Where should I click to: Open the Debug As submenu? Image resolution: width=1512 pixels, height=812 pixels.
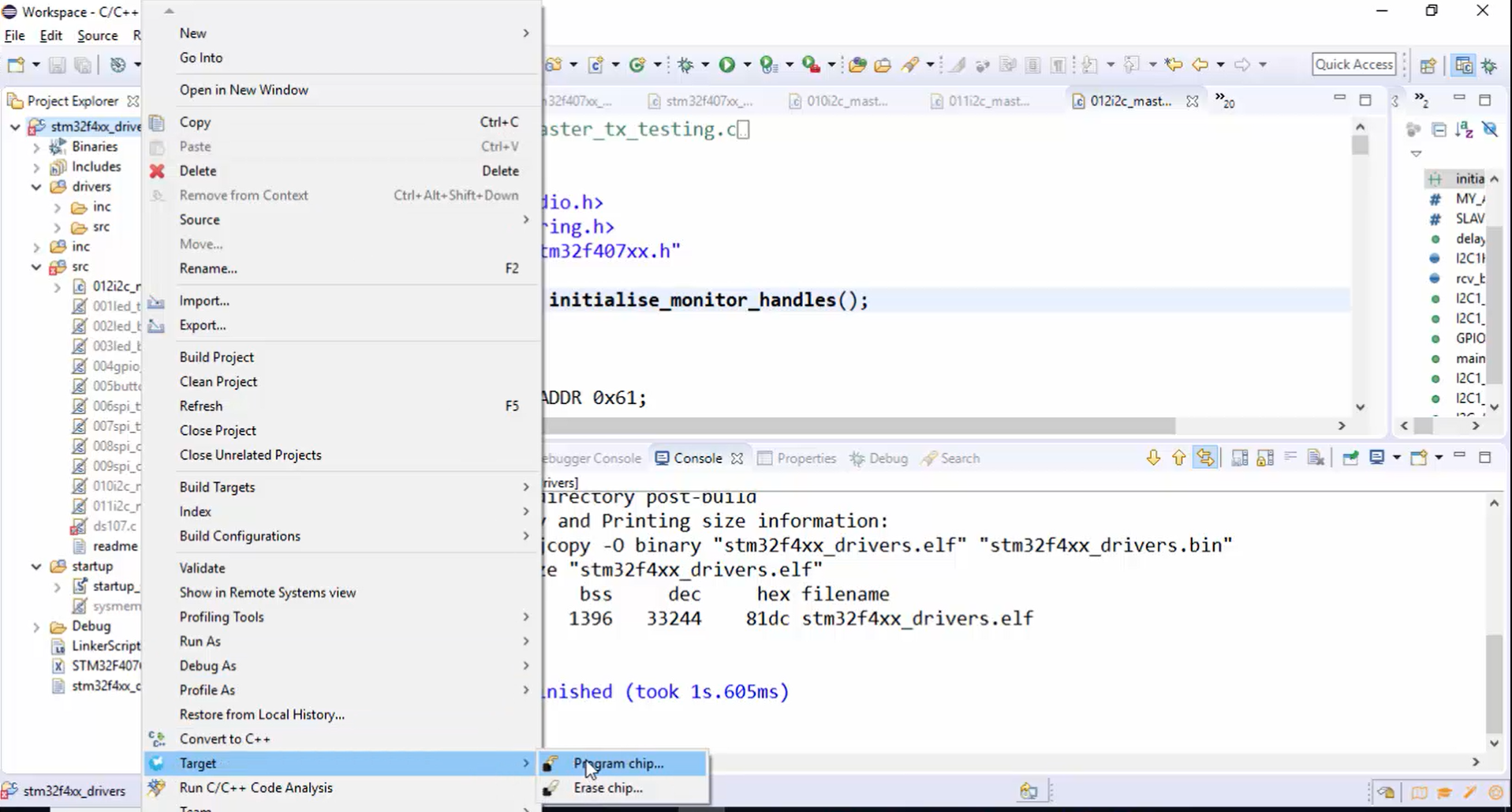[342, 665]
